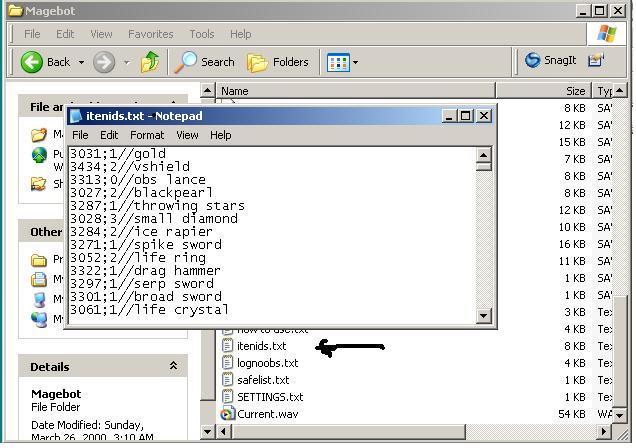Click SETTINGS.txt text file icon
636x448 pixels.
click(x=227, y=397)
